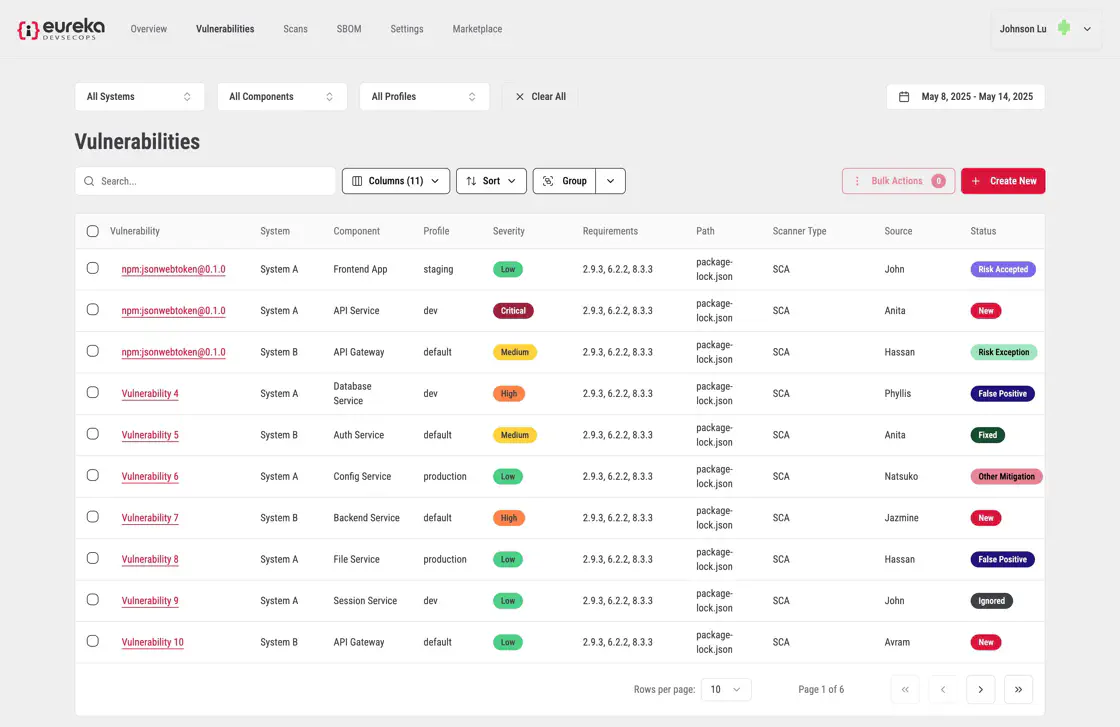Tick the checkbox for Vulnerability 10

point(93,641)
